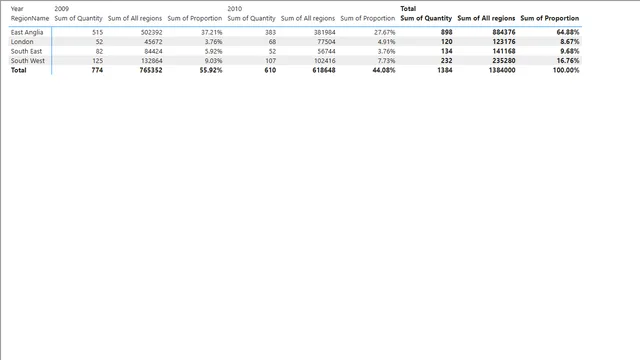Click East Anglia 2010 quantity 383
The width and height of the screenshot is (640, 360).
point(270,32)
